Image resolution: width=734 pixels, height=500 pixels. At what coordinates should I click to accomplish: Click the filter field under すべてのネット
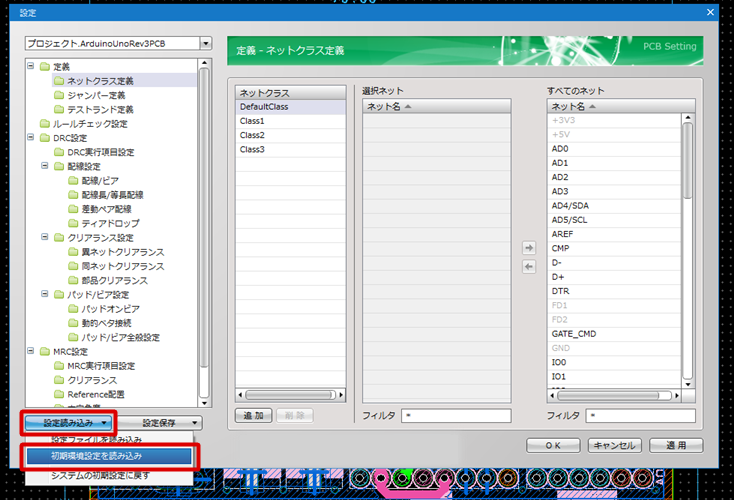click(641, 415)
